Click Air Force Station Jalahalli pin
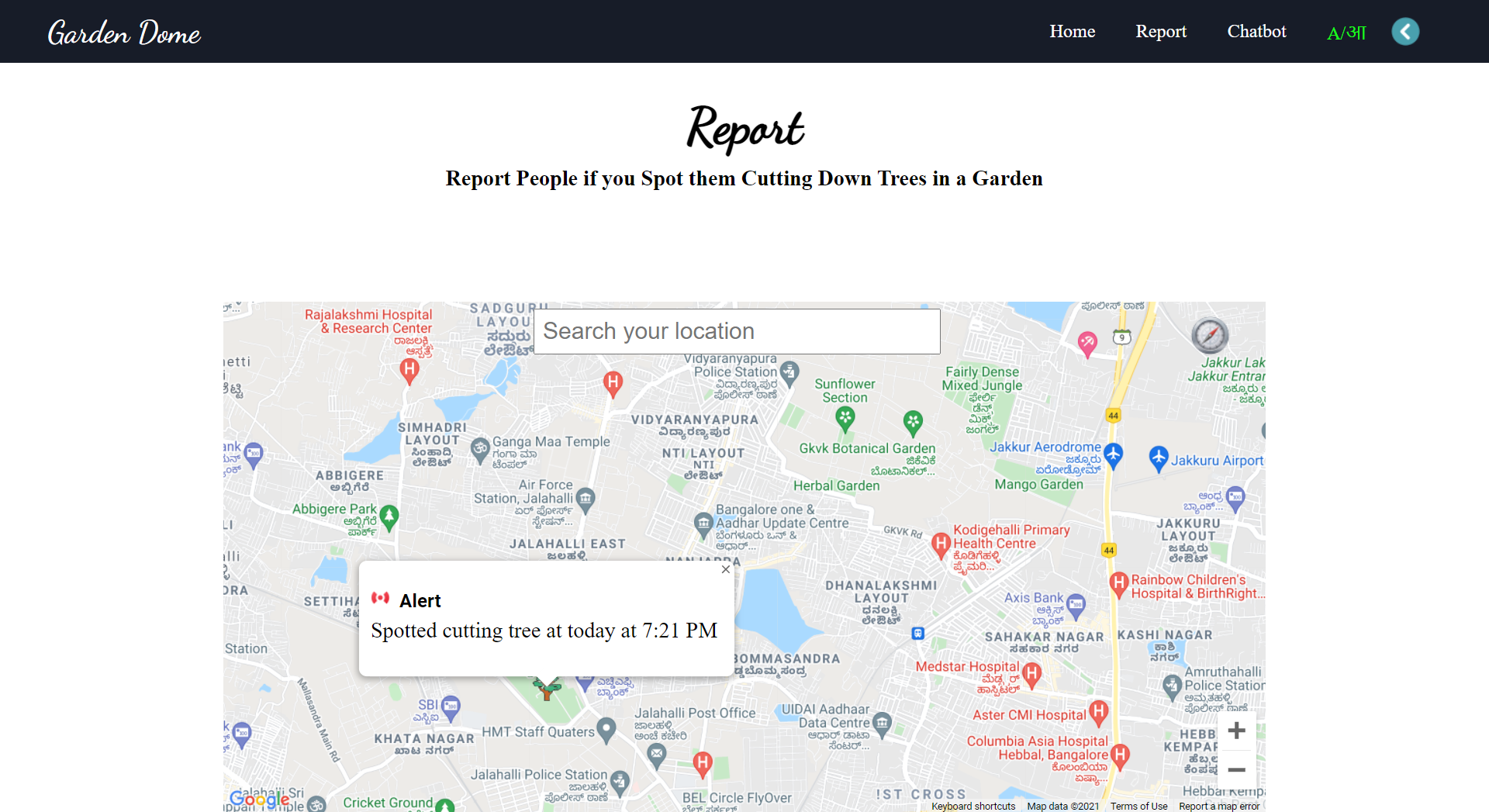The height and width of the screenshot is (812, 1489). tap(586, 499)
